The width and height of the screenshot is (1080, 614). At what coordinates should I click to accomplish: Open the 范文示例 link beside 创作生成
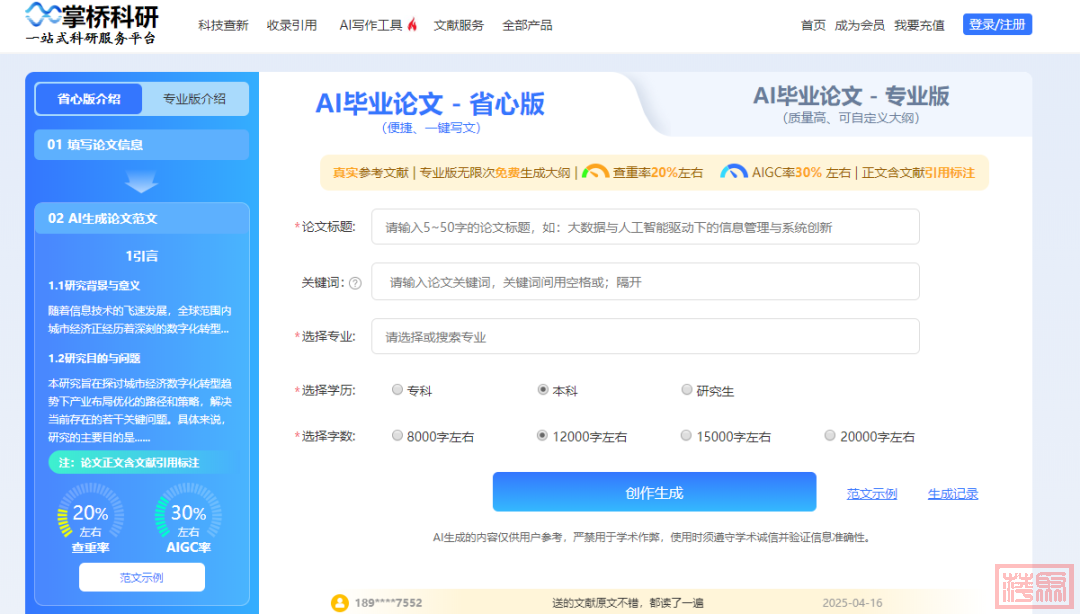point(872,493)
